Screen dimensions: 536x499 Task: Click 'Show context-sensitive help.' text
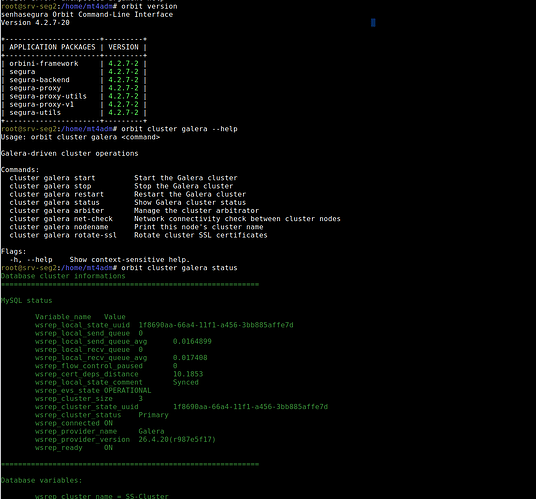tap(130, 260)
